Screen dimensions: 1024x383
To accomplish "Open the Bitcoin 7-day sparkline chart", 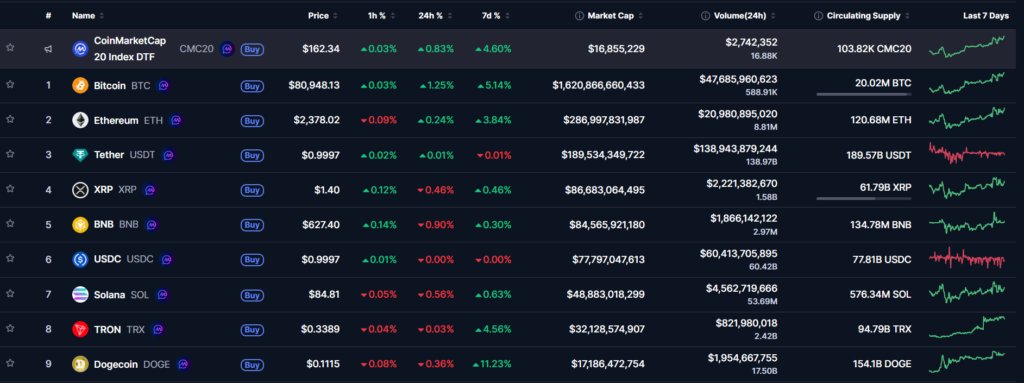I will [x=967, y=84].
